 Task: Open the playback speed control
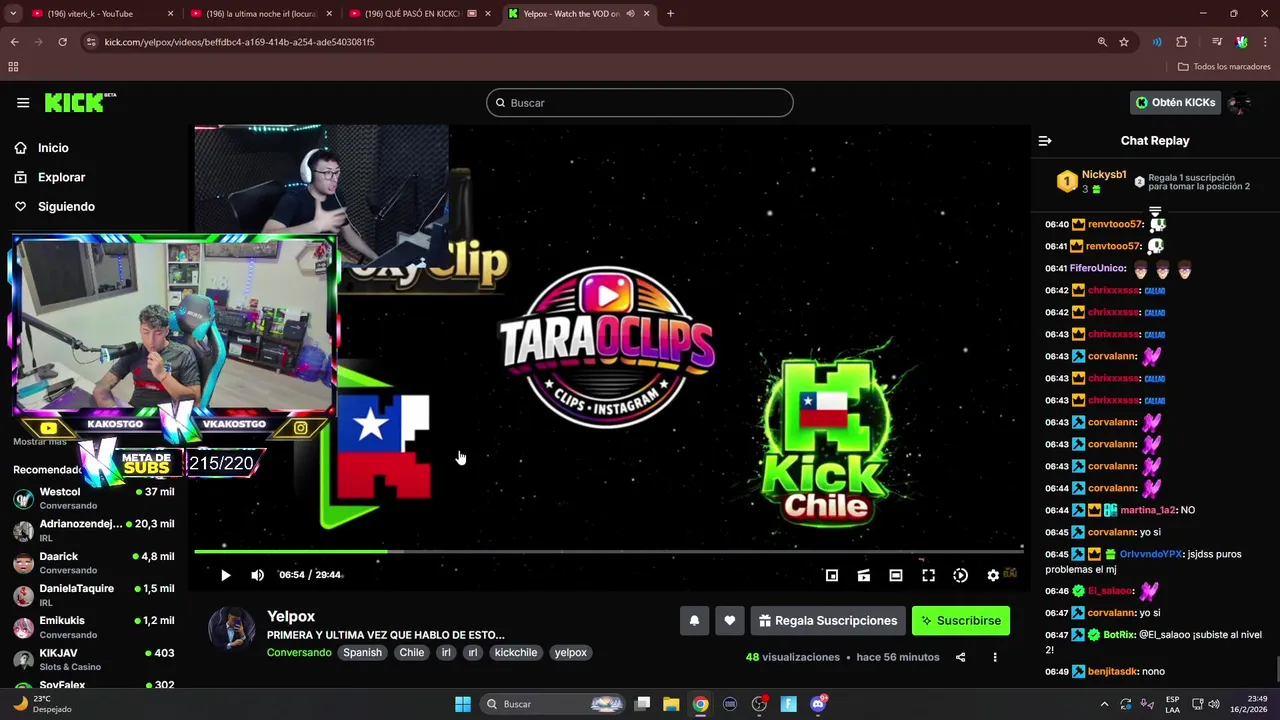tap(960, 575)
